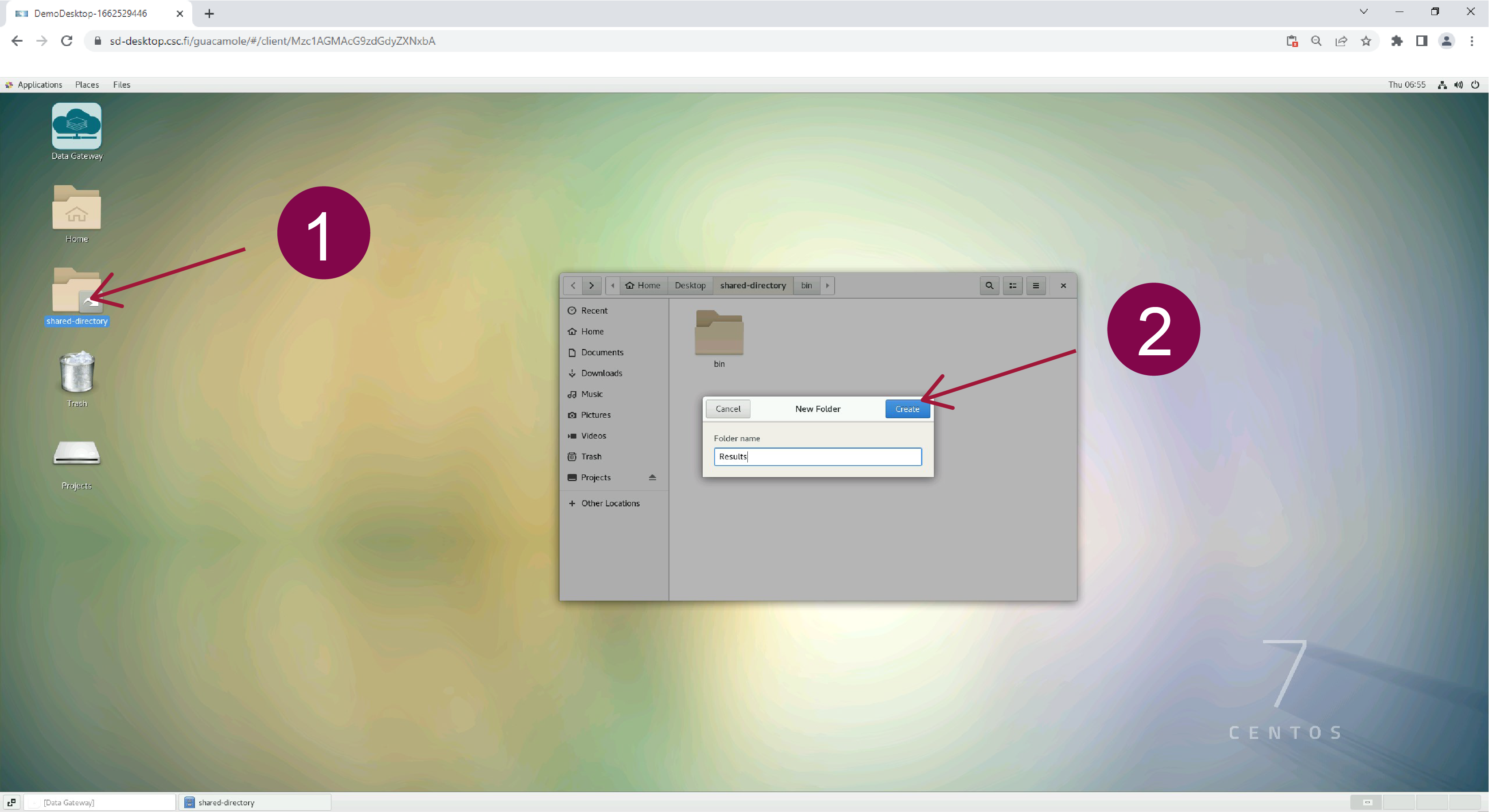
Task: Open Music in the sidebar
Action: [x=614, y=393]
